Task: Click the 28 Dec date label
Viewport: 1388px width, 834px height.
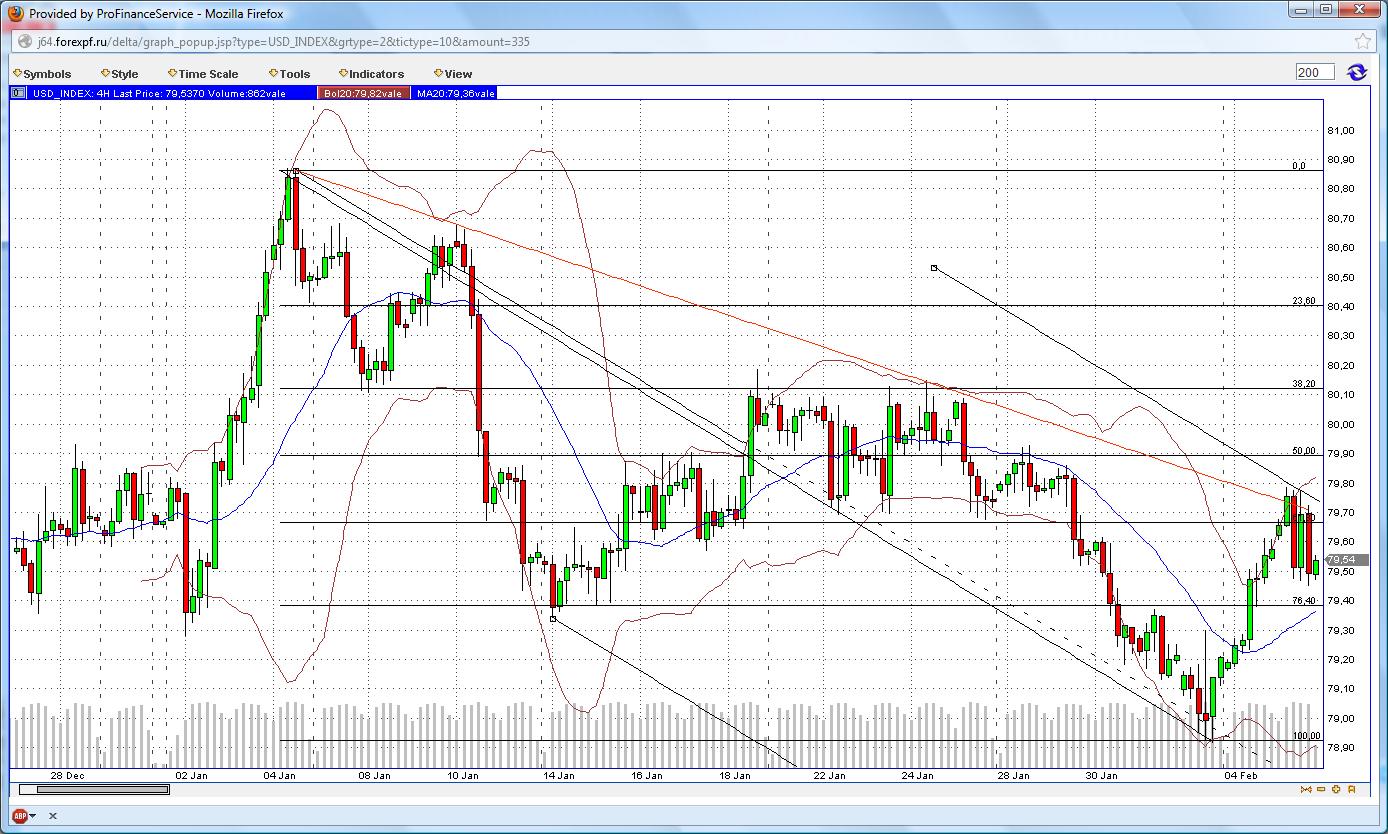Action: coord(68,775)
